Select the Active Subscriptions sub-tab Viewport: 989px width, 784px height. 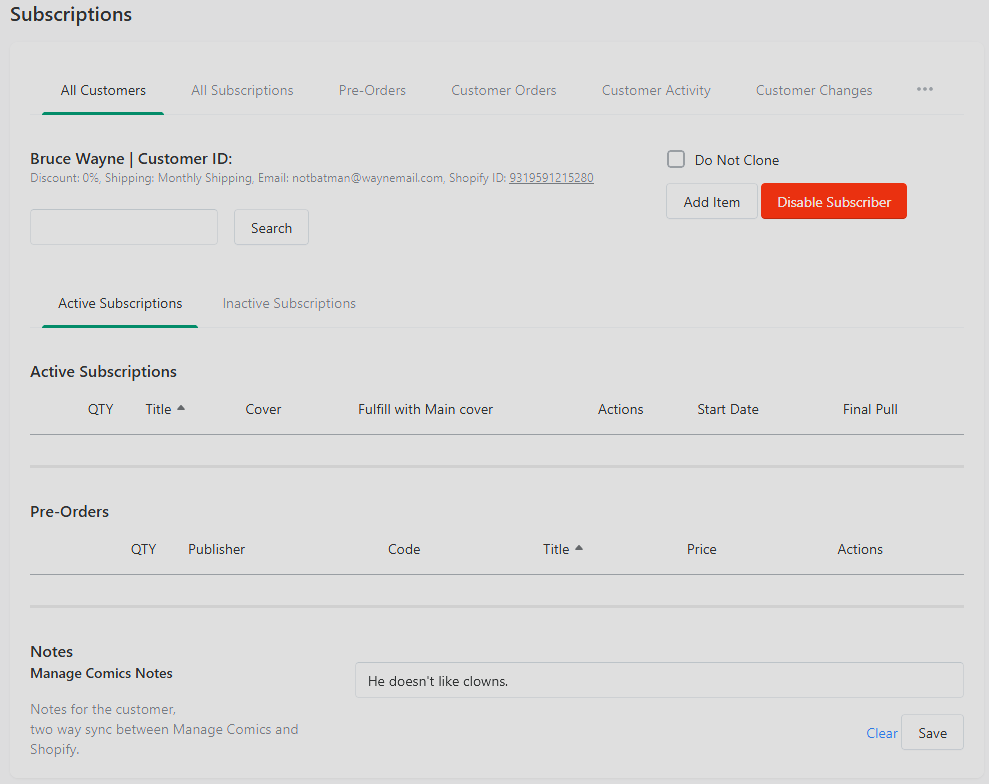(120, 303)
